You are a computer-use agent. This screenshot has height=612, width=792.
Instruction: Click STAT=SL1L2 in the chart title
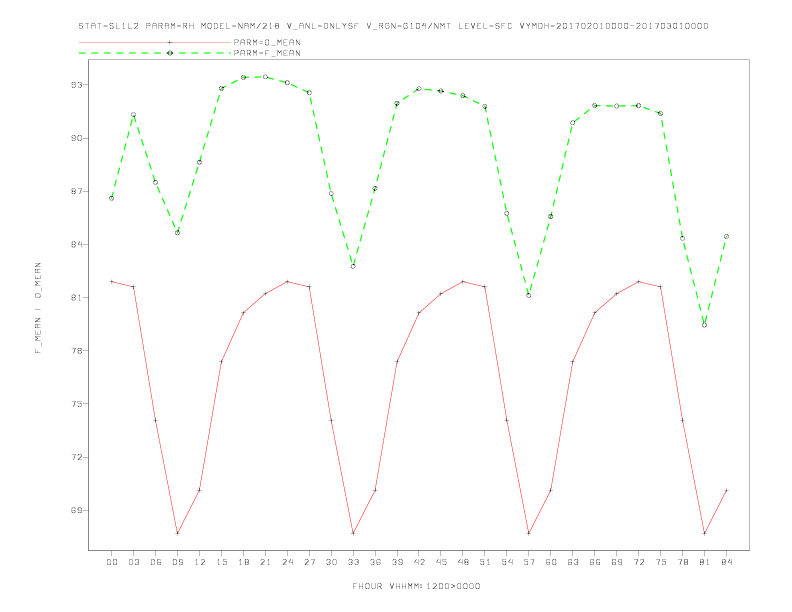(x=109, y=26)
